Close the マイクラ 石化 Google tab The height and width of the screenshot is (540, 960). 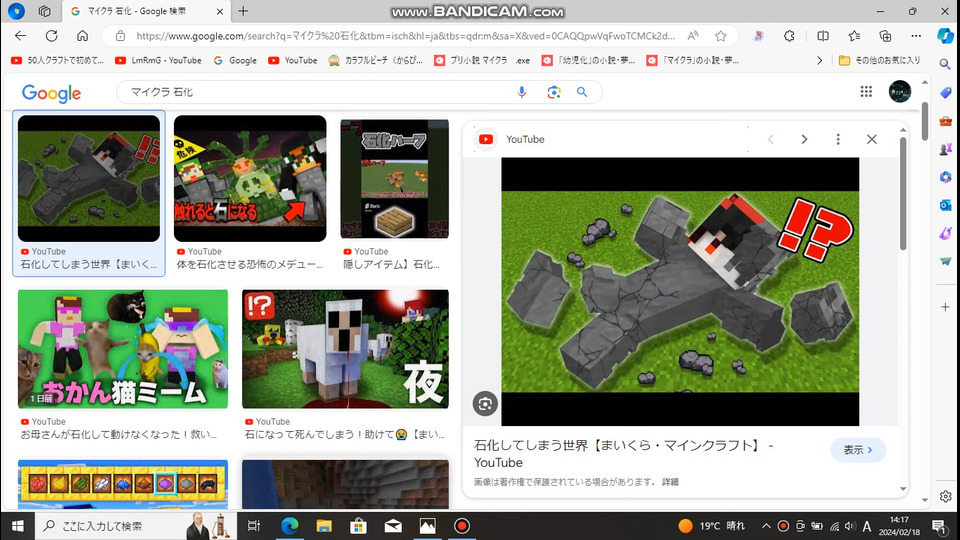click(220, 11)
